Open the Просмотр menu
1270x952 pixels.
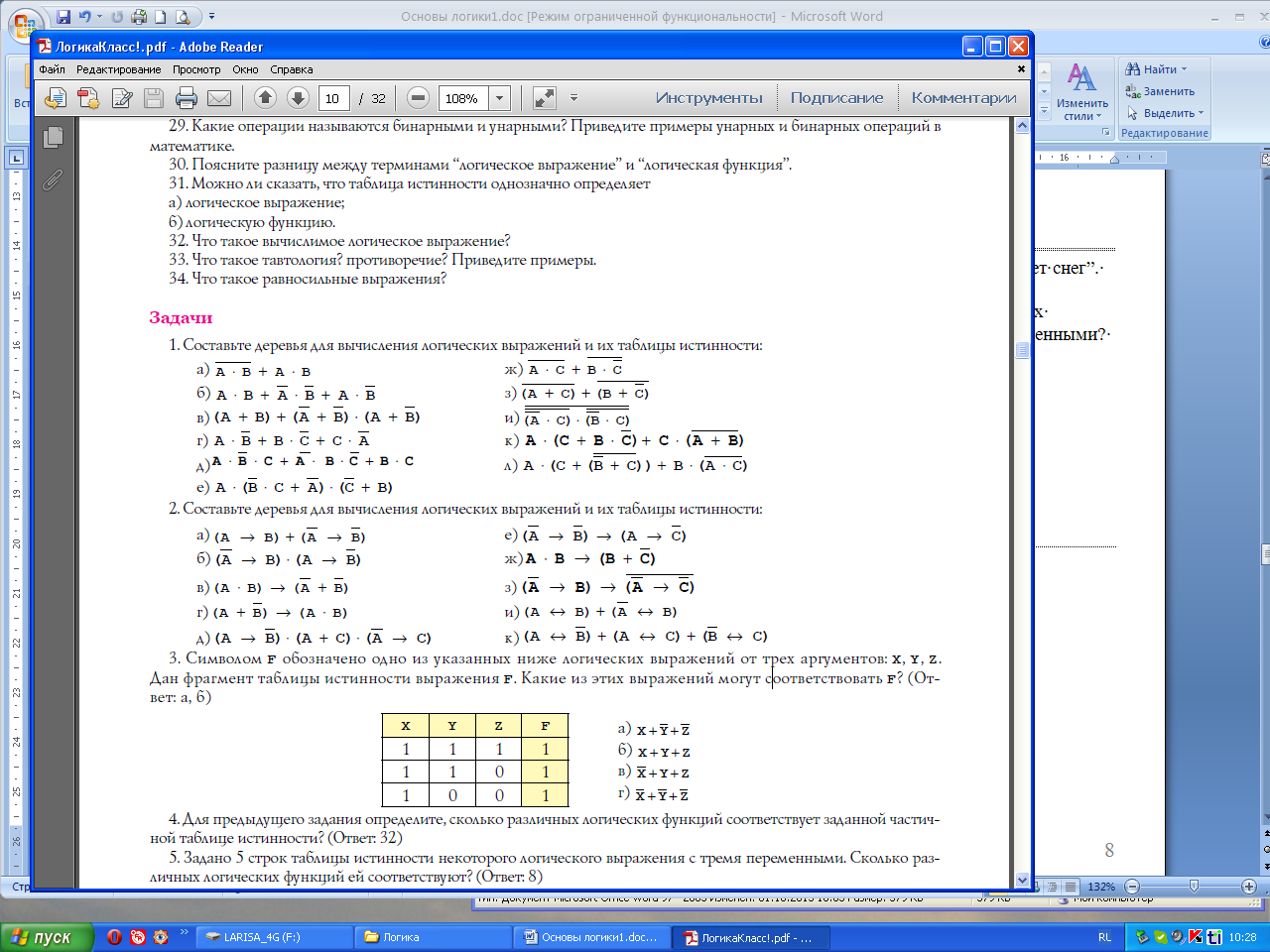[196, 69]
